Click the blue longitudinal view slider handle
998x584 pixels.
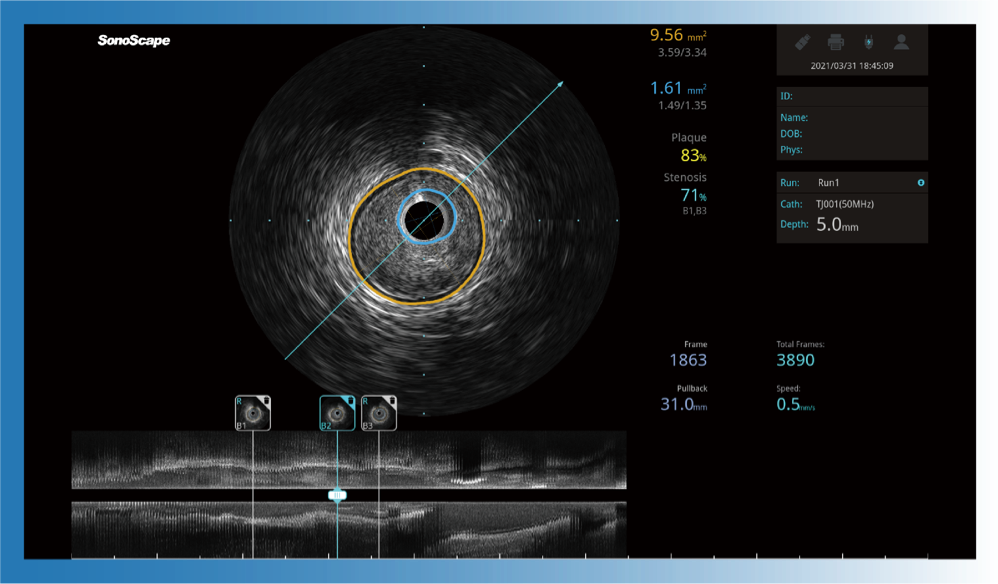coord(337,495)
